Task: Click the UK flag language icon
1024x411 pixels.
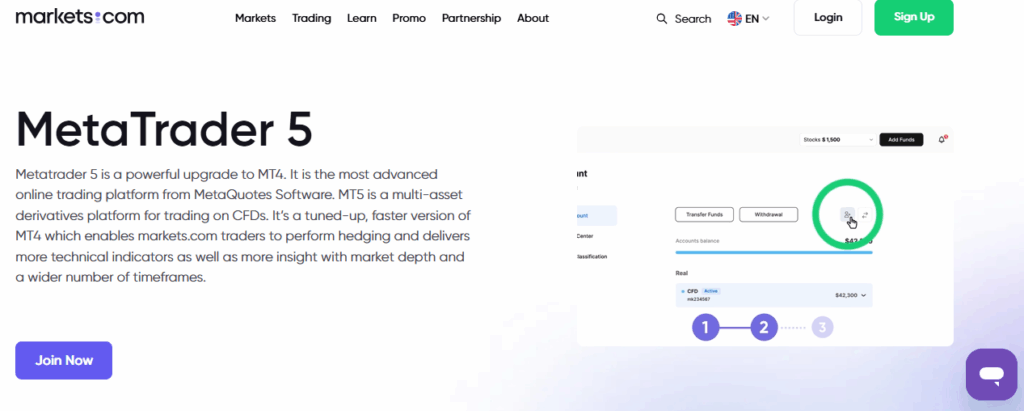Action: [x=735, y=18]
